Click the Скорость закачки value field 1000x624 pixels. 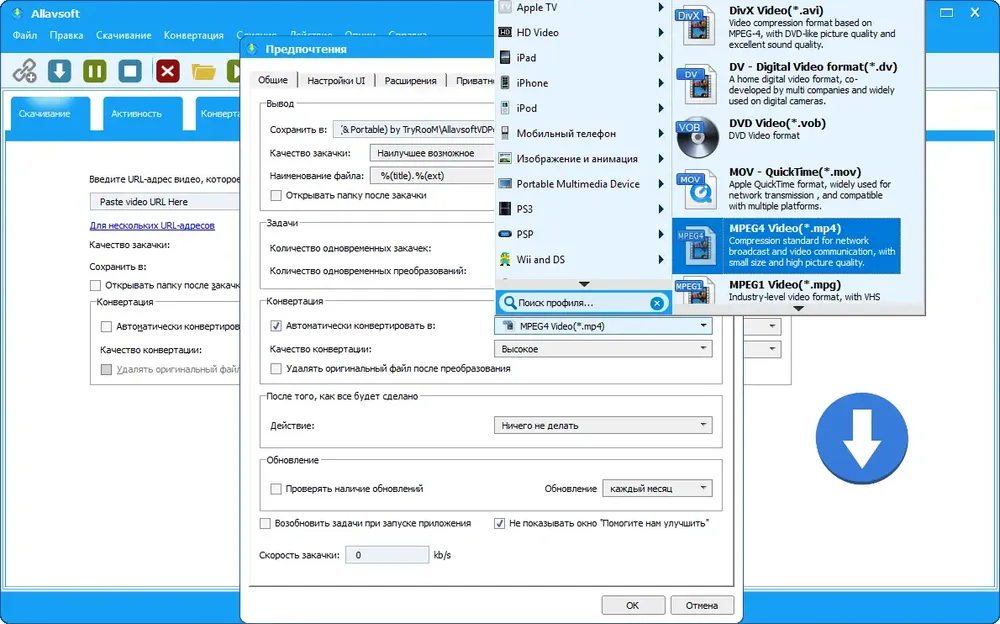[387, 555]
